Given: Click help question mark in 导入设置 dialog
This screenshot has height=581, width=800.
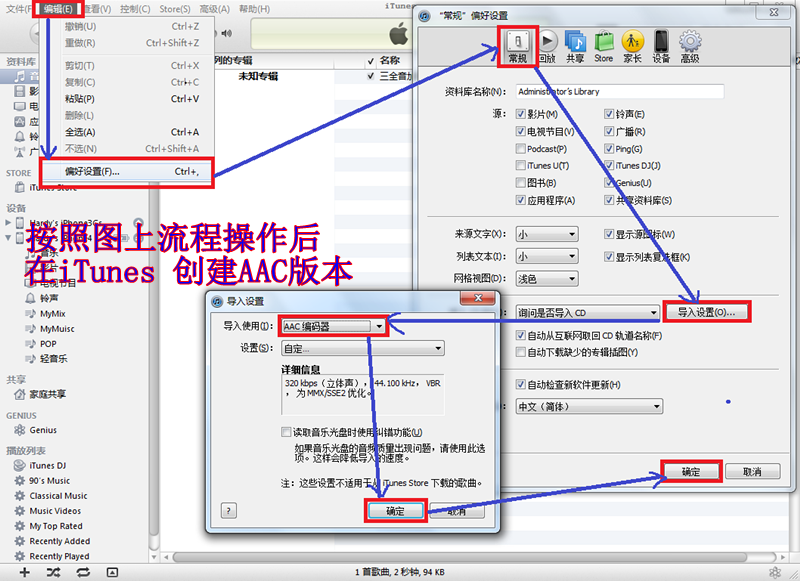Looking at the screenshot, I should tap(229, 511).
